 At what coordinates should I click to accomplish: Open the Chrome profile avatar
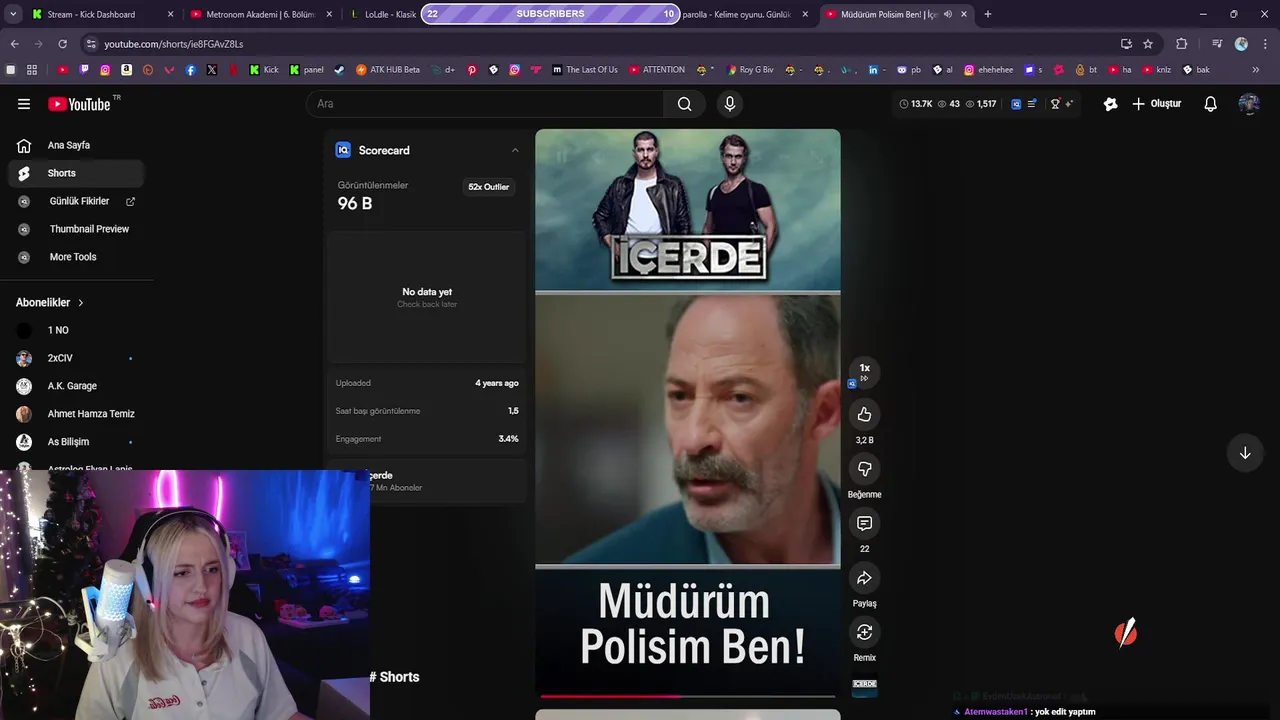[1241, 44]
